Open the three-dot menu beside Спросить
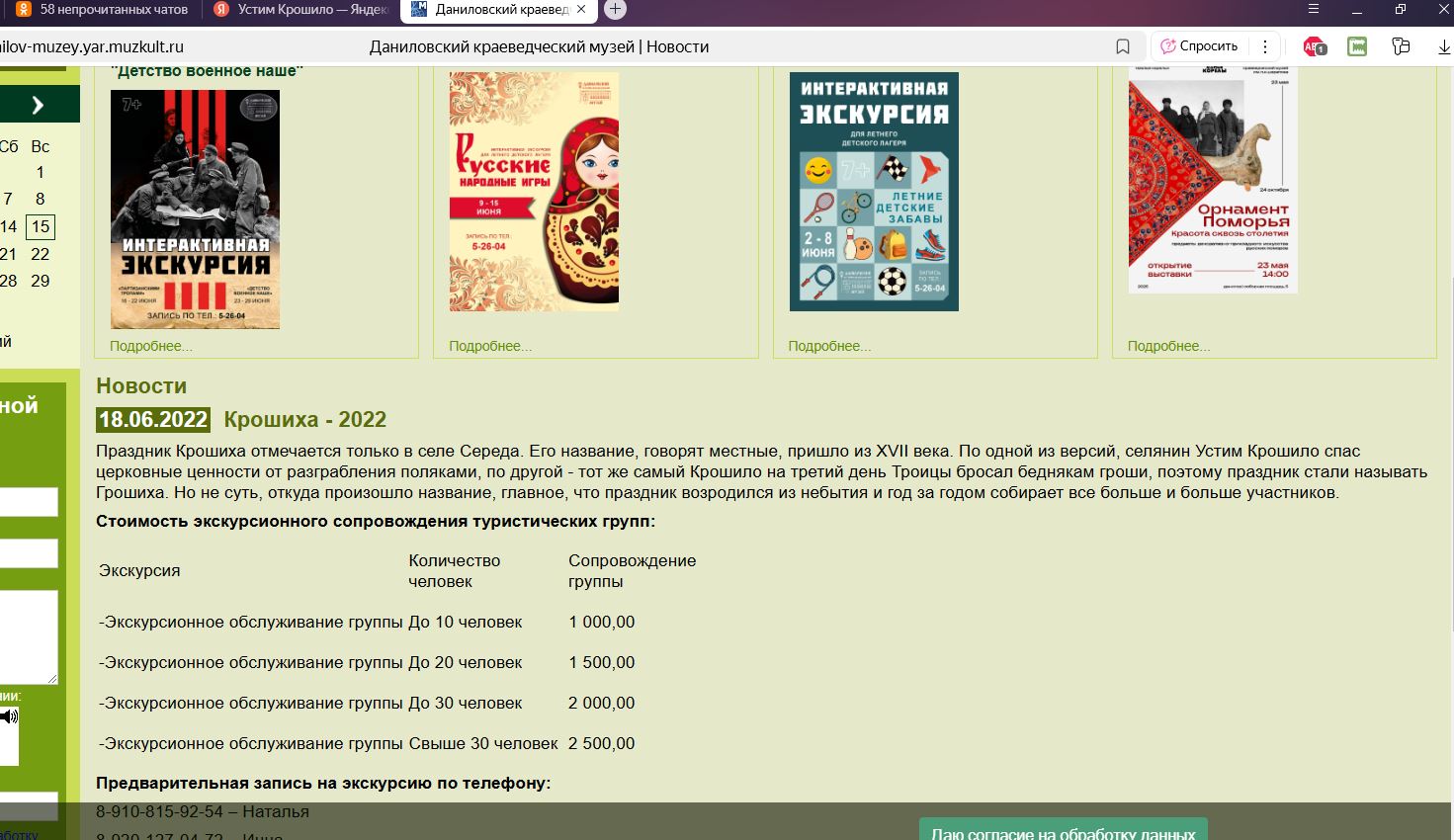The height and width of the screenshot is (840, 1454). [x=1265, y=46]
